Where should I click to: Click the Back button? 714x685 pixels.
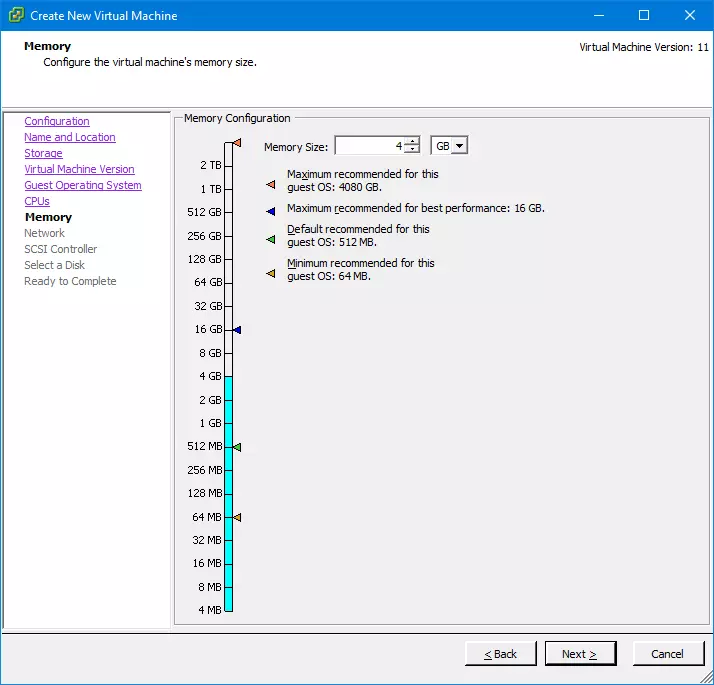tap(500, 654)
